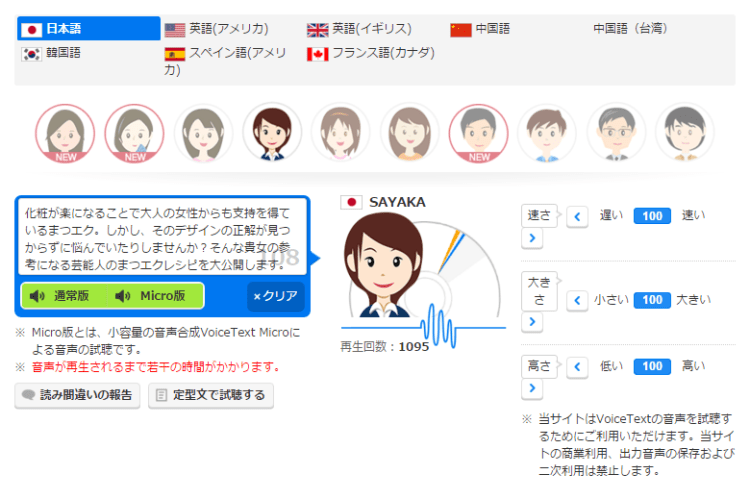
Task: Choose the brown-haired boy avatar in blue shirt
Action: (x=547, y=133)
